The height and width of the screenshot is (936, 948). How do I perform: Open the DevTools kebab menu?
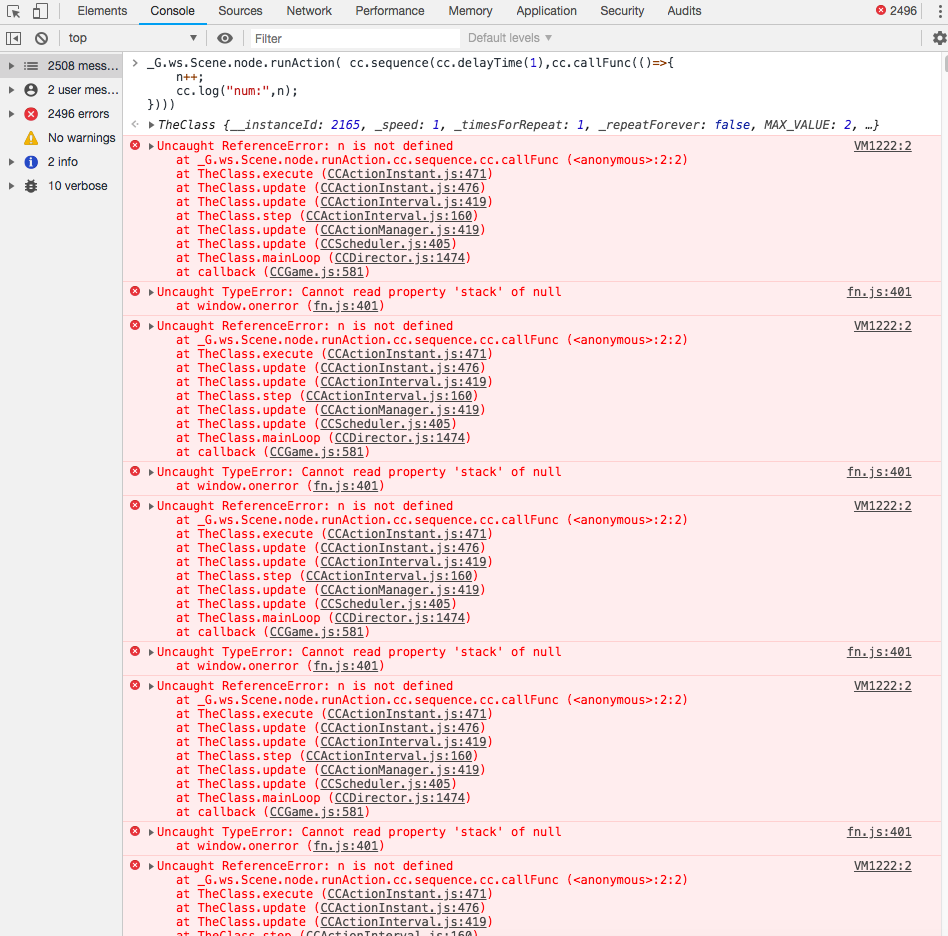(938, 11)
